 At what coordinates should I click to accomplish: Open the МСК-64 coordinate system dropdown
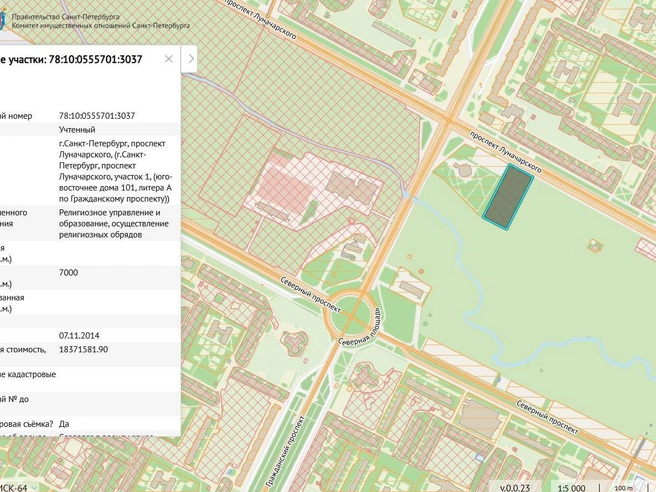[x=18, y=488]
